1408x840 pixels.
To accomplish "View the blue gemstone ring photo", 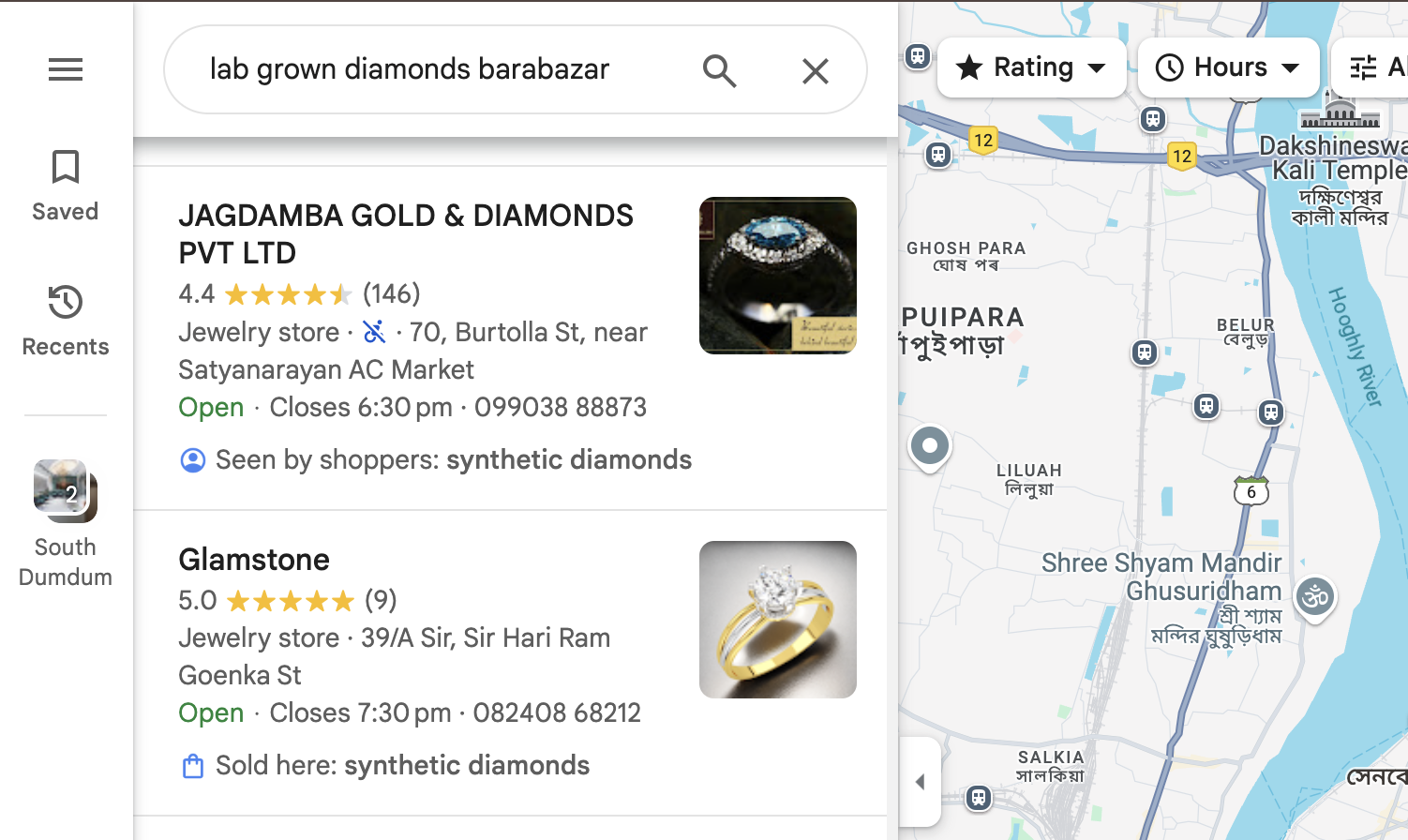I will pyautogui.click(x=778, y=276).
